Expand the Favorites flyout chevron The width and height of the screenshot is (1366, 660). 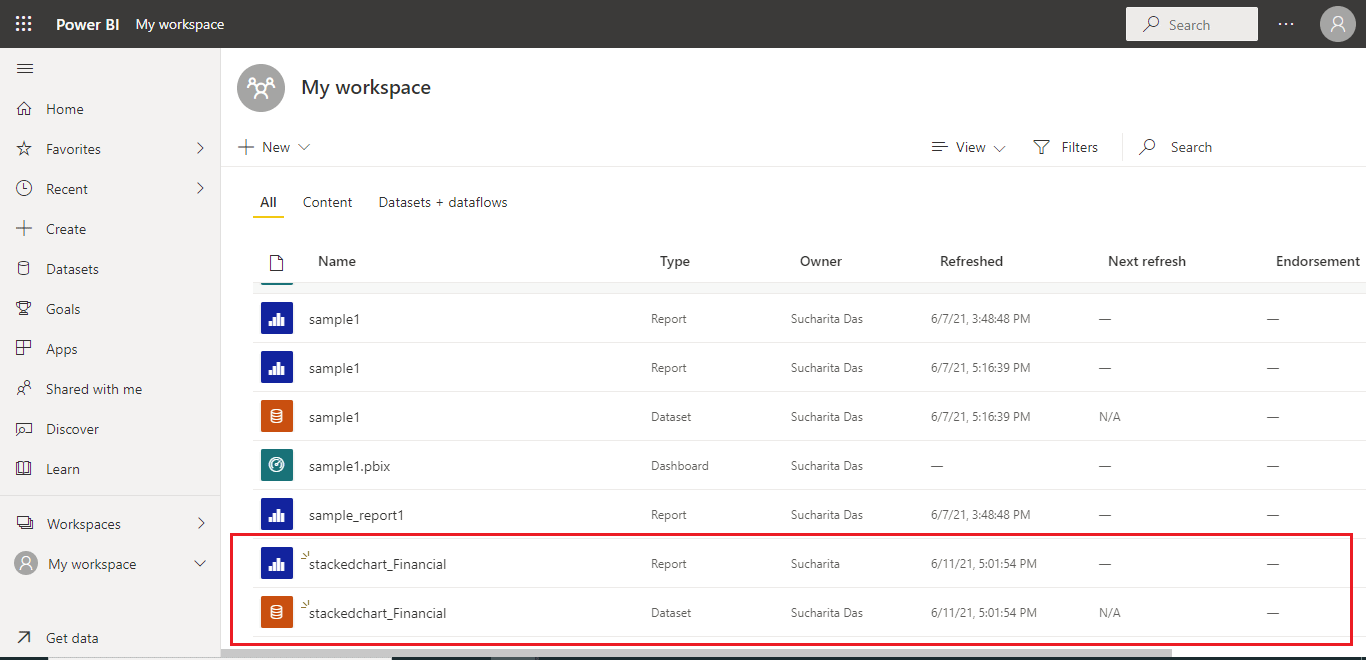200,149
